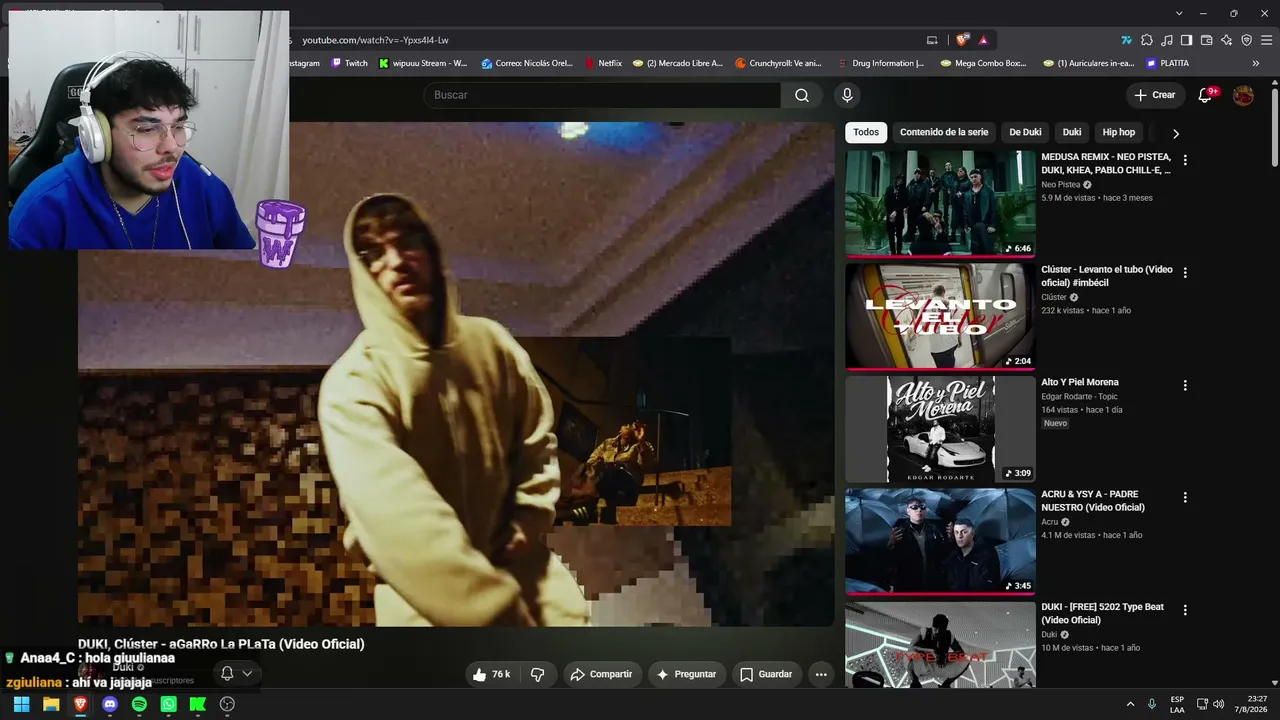Show hidden bookmarks with double chevron
The image size is (1280, 720).
(x=1256, y=63)
